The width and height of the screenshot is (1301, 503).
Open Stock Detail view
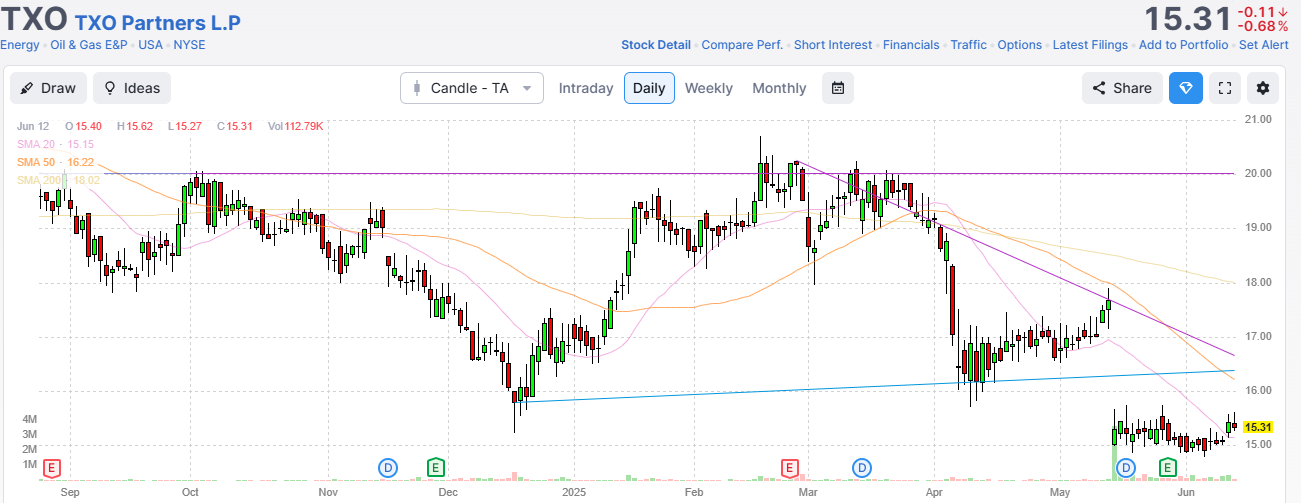click(x=656, y=45)
